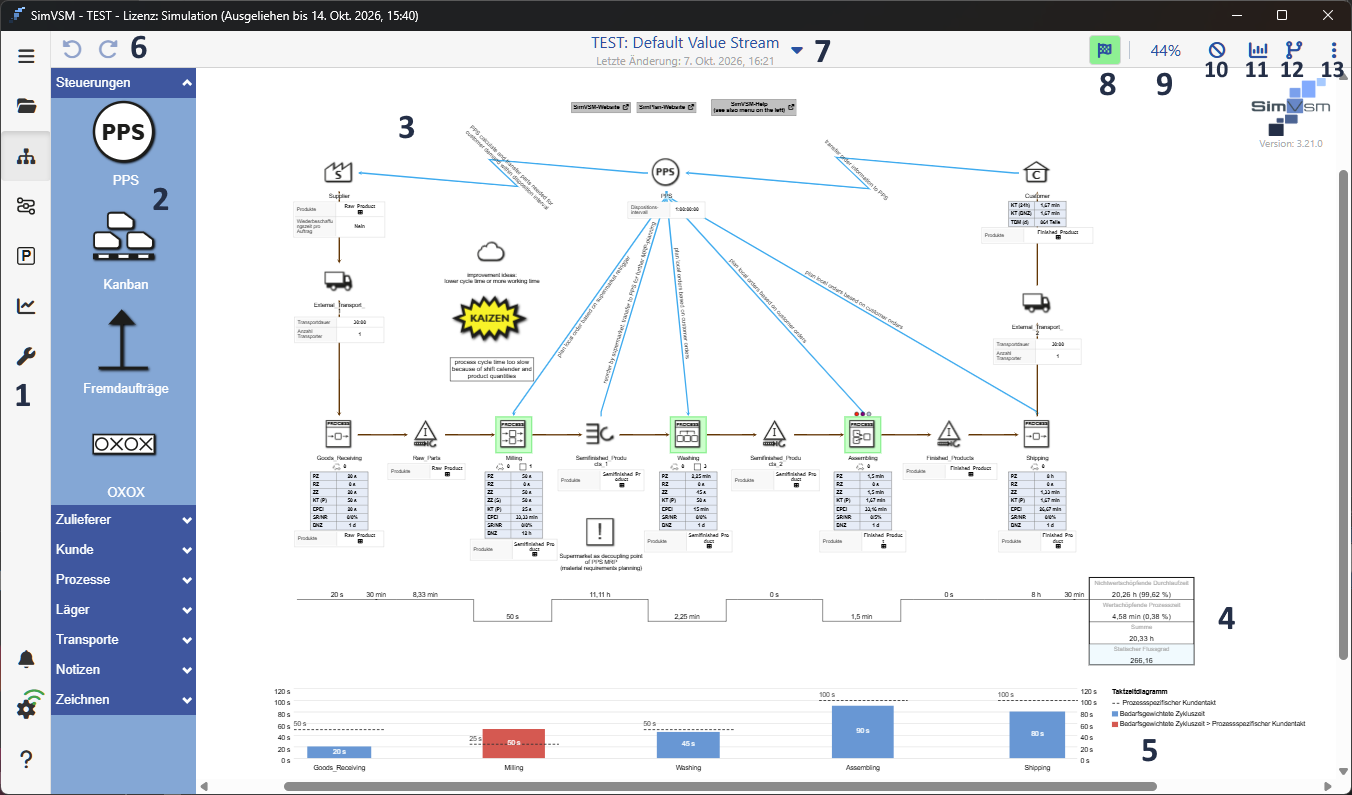Open the parameter sliders sidebar icon

point(26,207)
